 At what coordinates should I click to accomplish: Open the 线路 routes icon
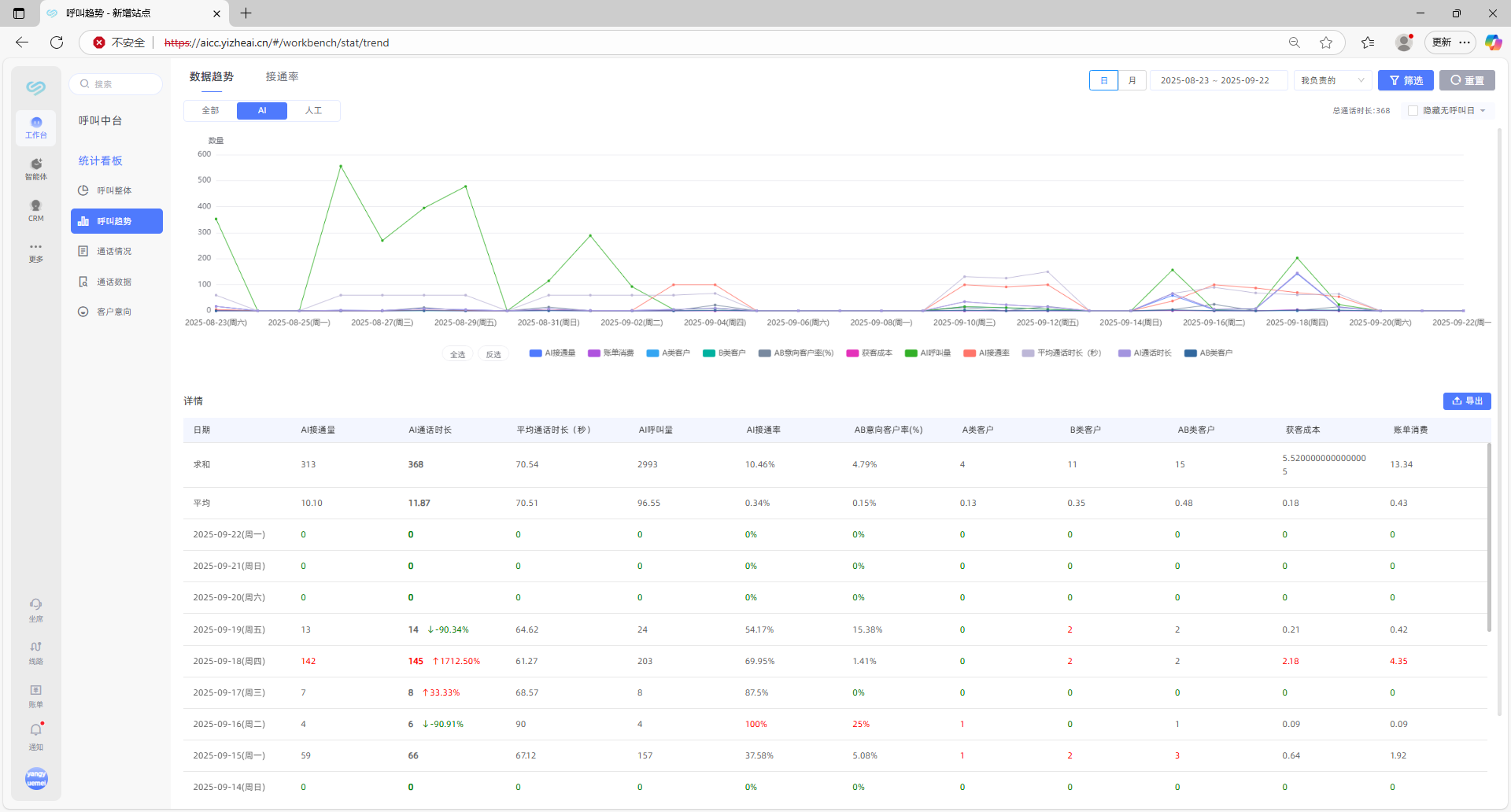35,651
